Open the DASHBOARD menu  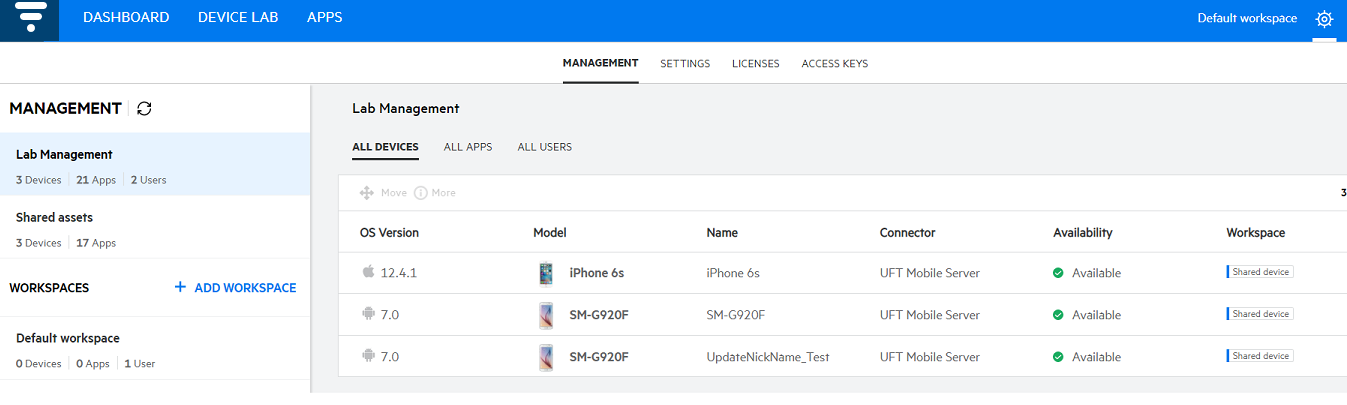coord(126,17)
